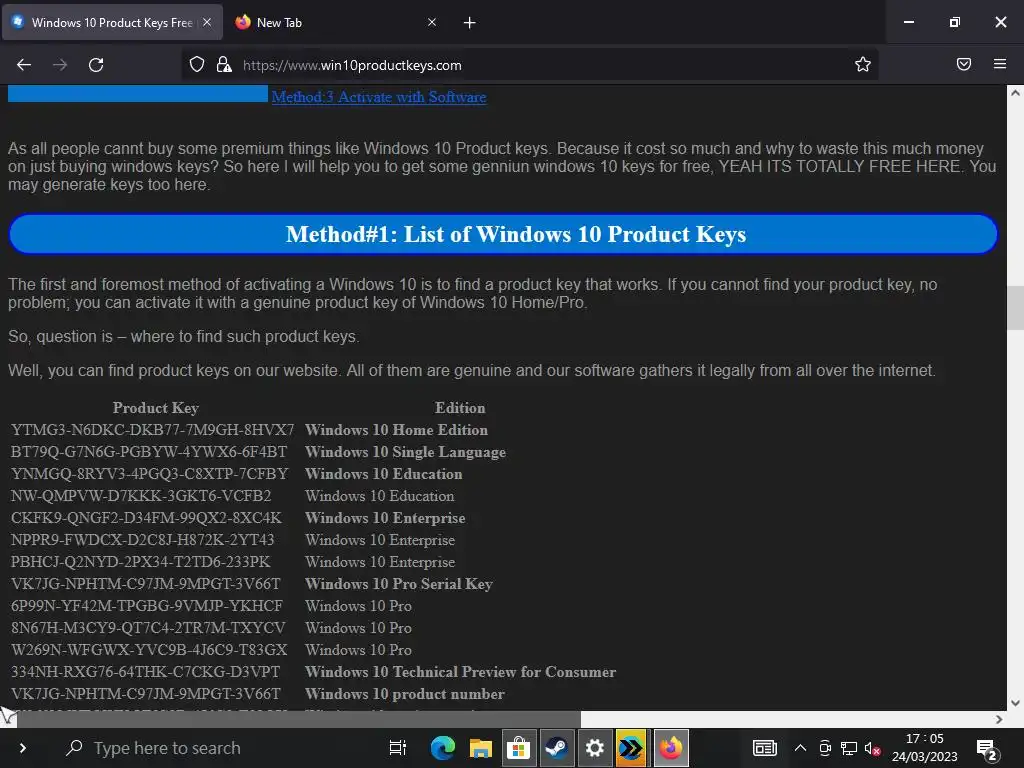
Task: Go back to the previous page
Action: click(24, 65)
